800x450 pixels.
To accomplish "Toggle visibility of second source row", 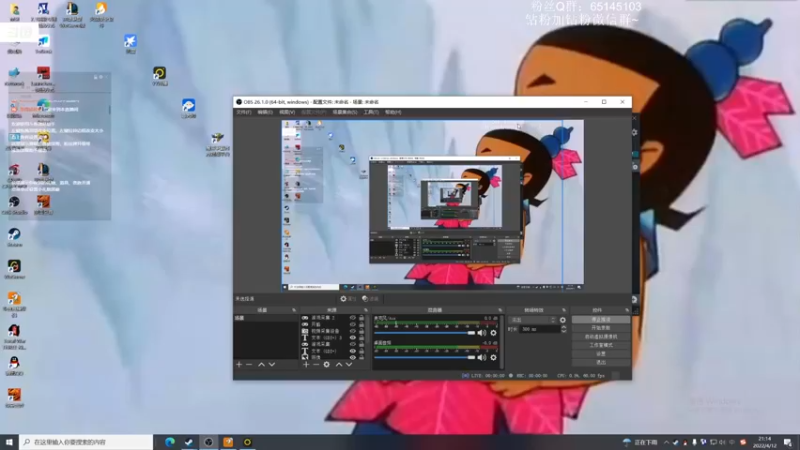I will pos(353,324).
